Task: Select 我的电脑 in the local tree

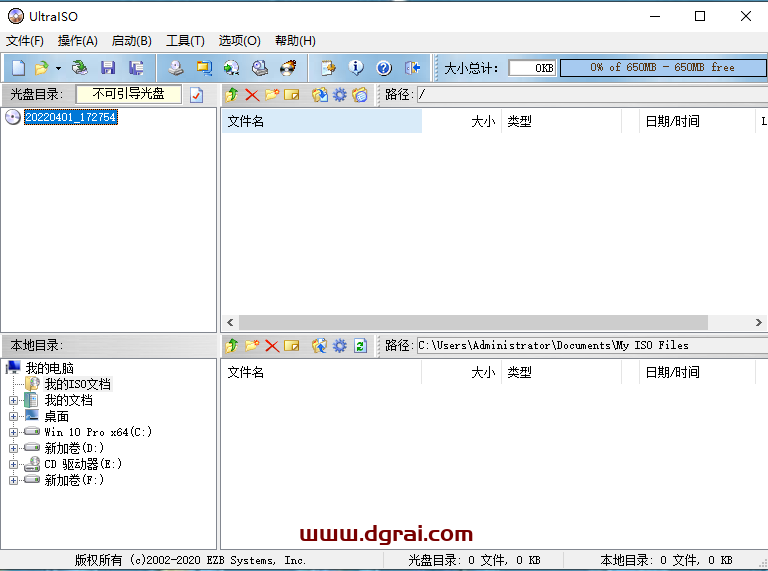Action: click(x=49, y=368)
